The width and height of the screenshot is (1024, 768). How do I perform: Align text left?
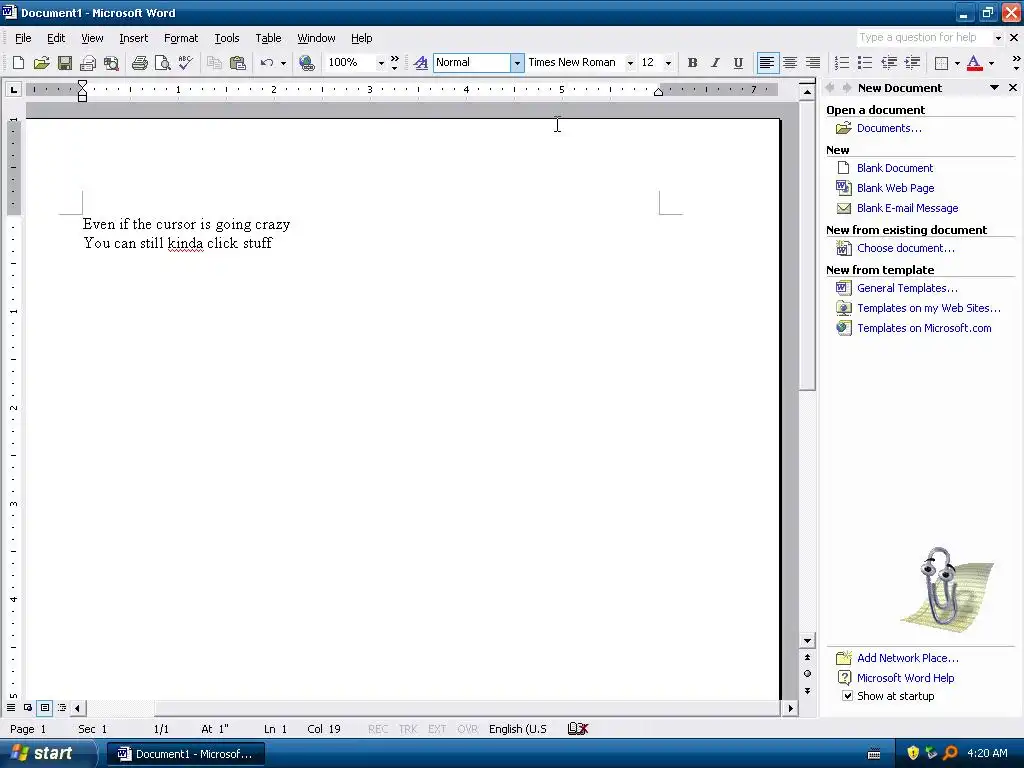pyautogui.click(x=767, y=63)
